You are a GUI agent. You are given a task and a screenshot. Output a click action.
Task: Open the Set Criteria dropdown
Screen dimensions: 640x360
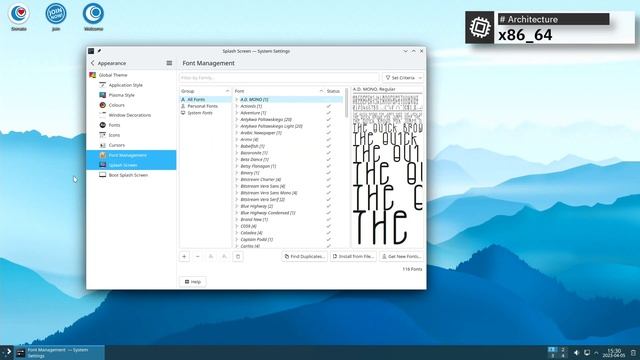[x=403, y=78]
